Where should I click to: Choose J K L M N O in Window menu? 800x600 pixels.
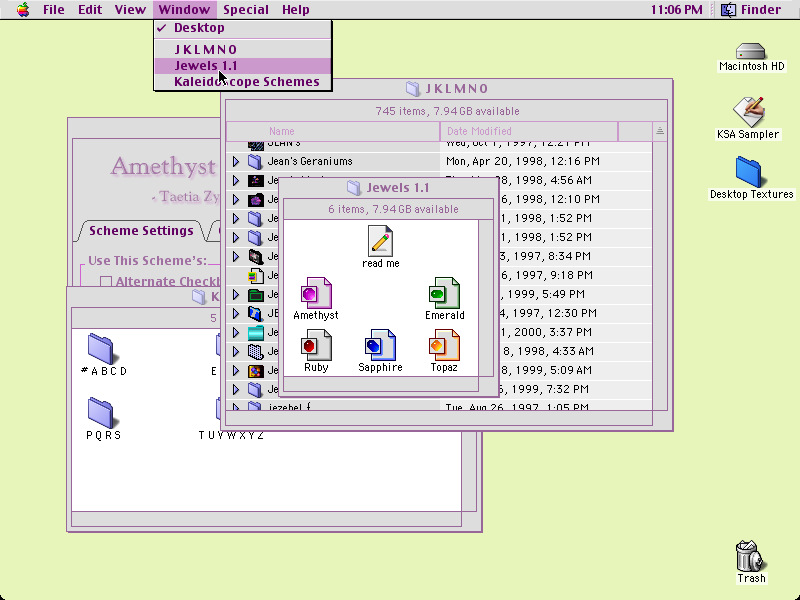click(243, 49)
